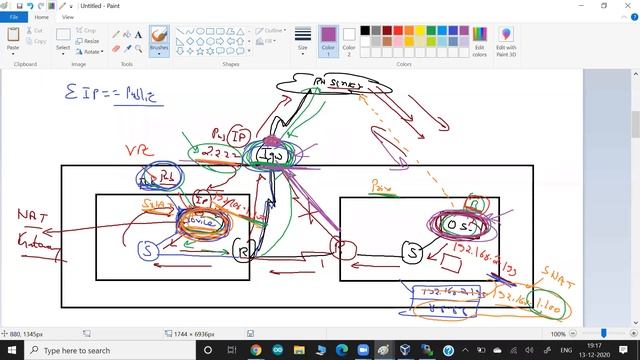This screenshot has height=360, width=640.
Task: Click the Cut button
Action: [x=34, y=31]
